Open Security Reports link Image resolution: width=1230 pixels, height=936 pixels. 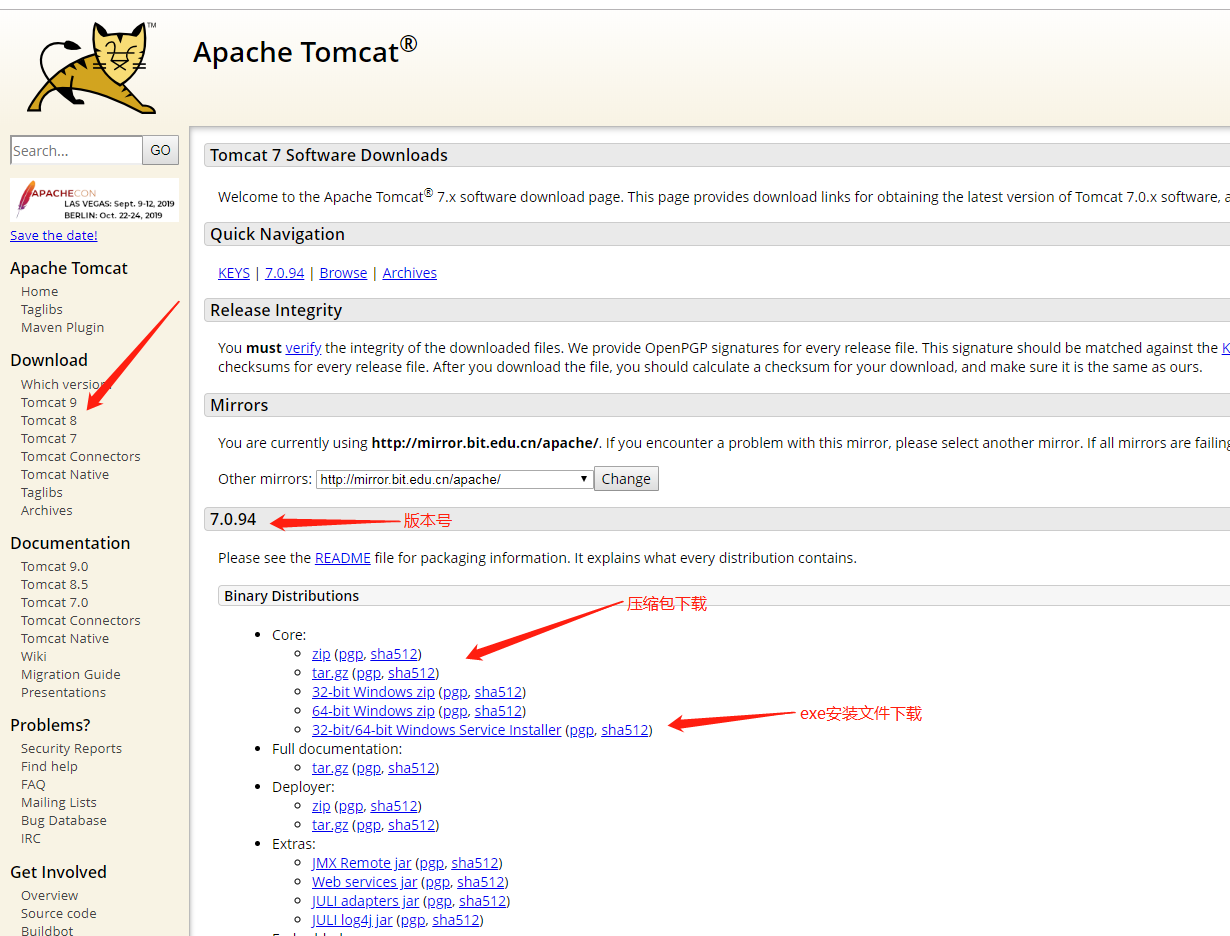coord(71,748)
